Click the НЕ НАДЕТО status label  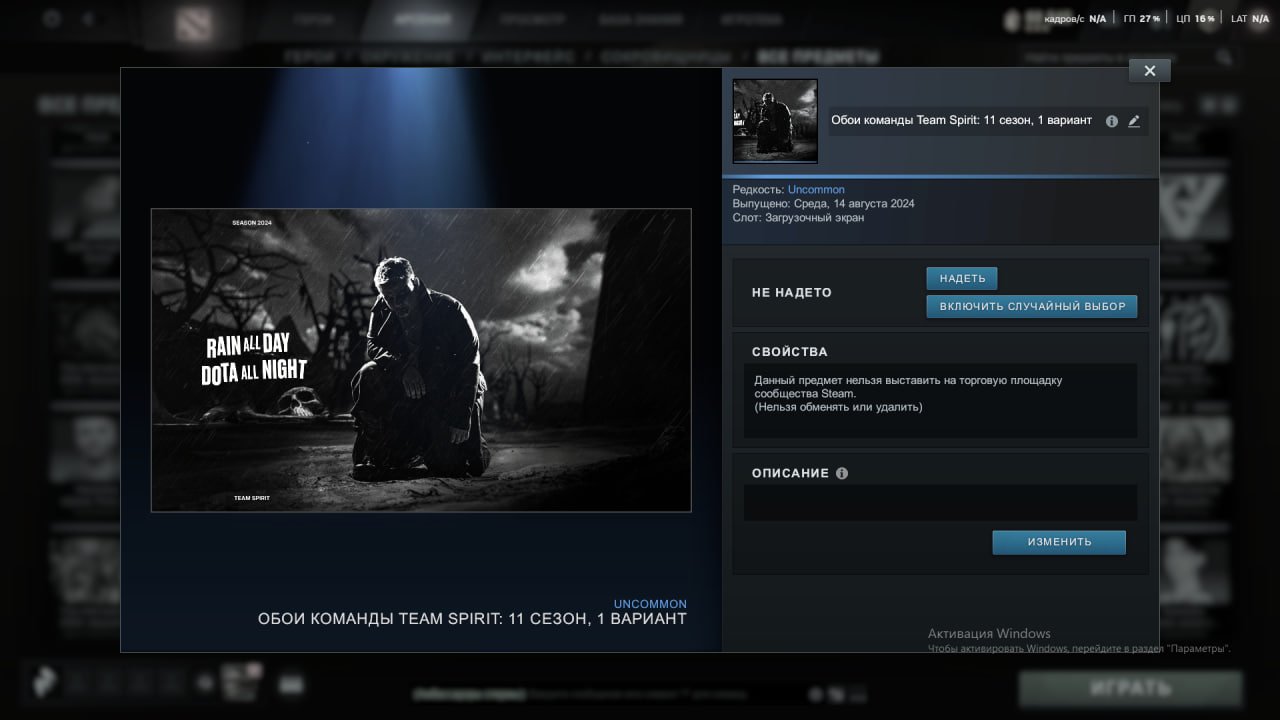[x=792, y=293]
